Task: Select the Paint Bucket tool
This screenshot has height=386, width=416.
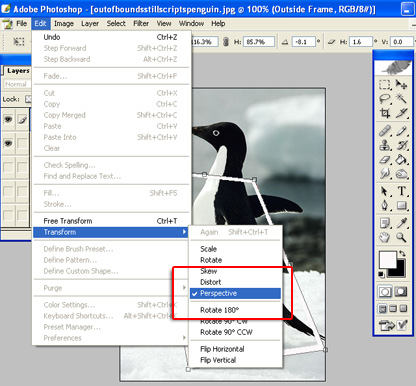Action: pyautogui.click(x=401, y=160)
